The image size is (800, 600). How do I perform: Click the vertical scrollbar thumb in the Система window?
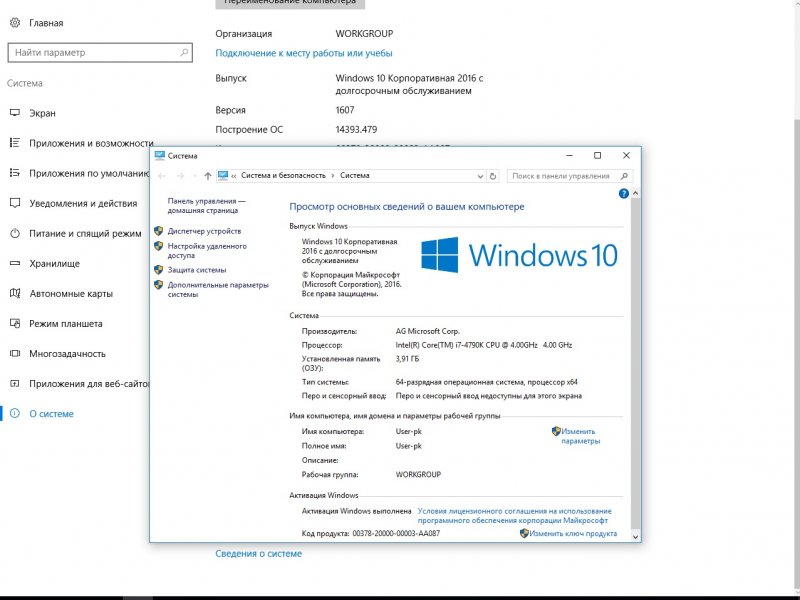[635, 363]
